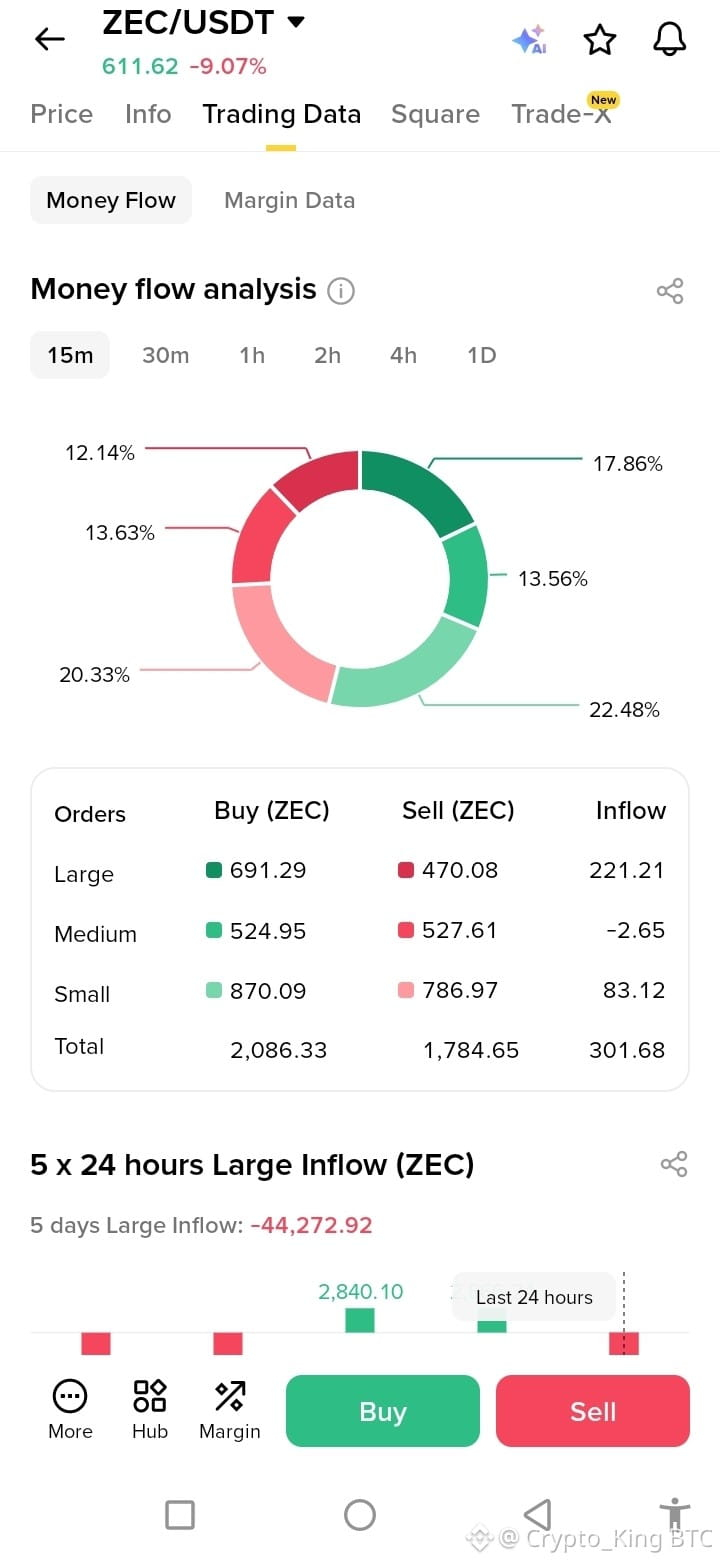
Task: Open price alert bell icon
Action: [670, 39]
